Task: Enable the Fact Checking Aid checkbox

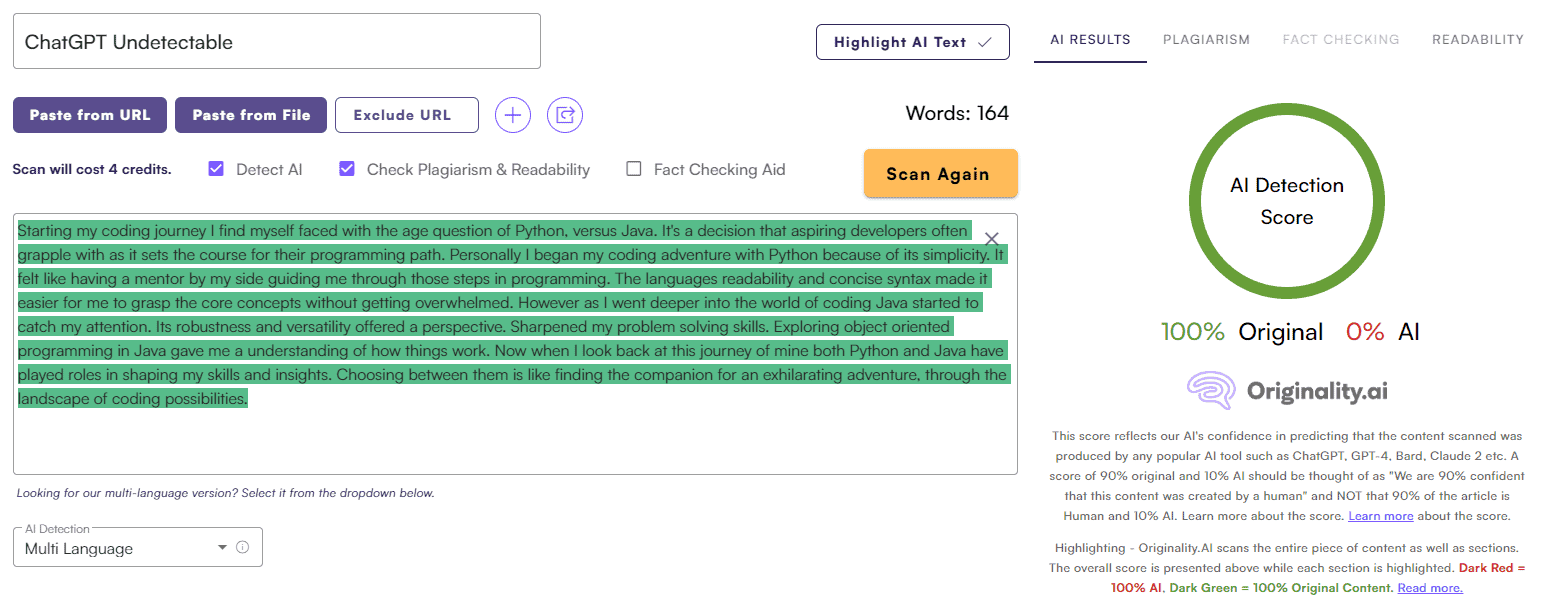Action: [x=634, y=169]
